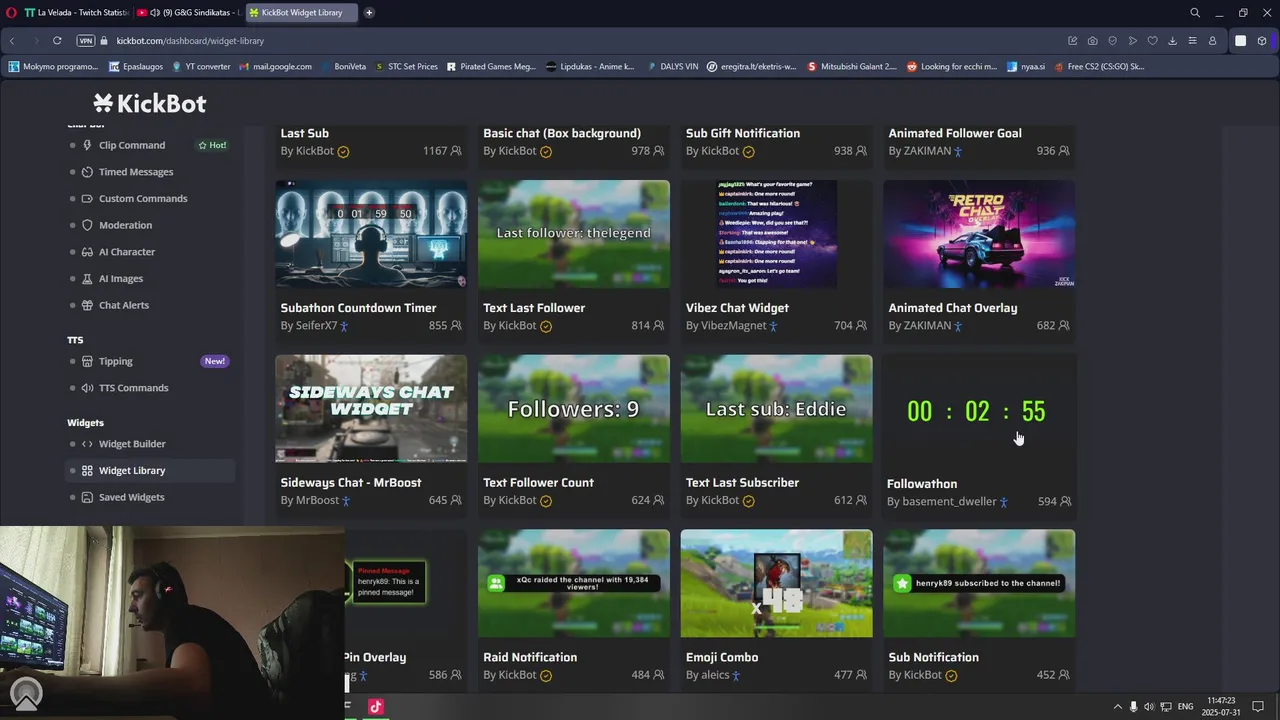The image size is (1280, 720).
Task: Open the easy setup sliders icon
Action: [x=1192, y=41]
